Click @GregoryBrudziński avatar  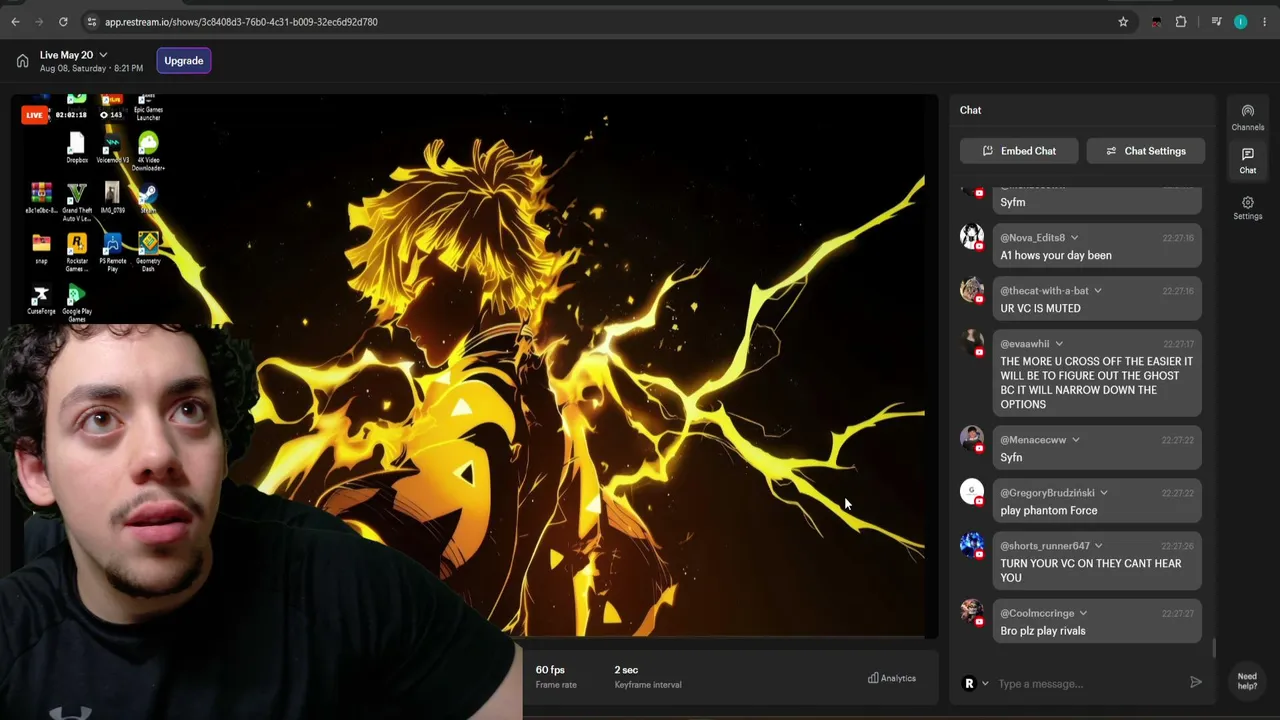tap(972, 491)
